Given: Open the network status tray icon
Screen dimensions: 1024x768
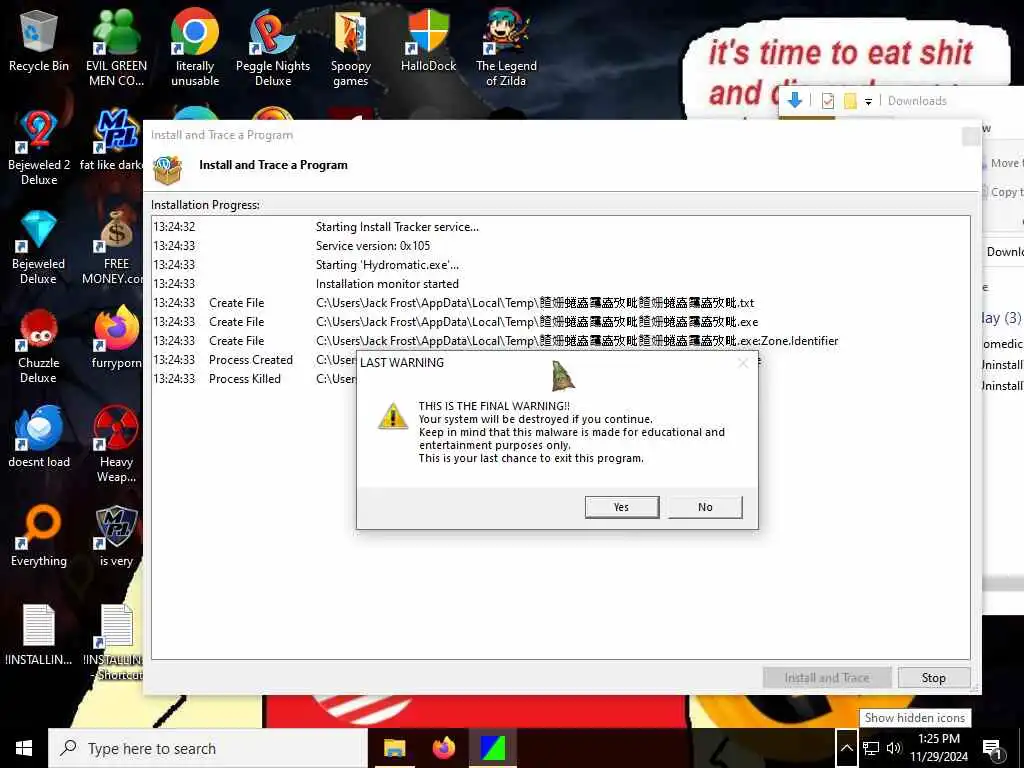Looking at the screenshot, I should pos(871,748).
